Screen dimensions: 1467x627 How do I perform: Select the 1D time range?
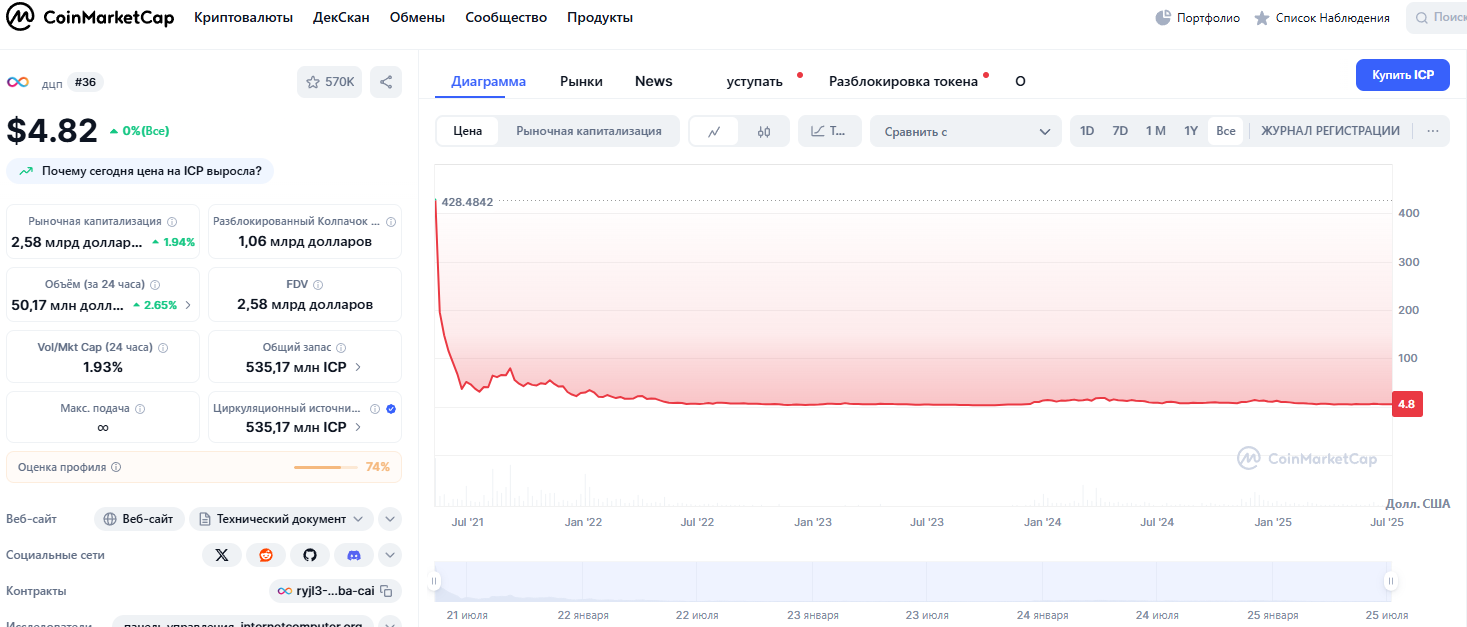(1087, 131)
